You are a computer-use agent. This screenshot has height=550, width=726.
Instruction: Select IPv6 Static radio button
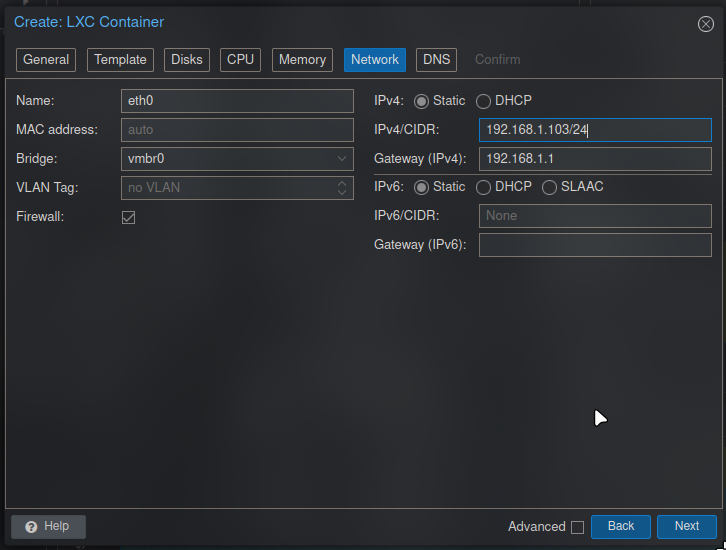point(421,188)
